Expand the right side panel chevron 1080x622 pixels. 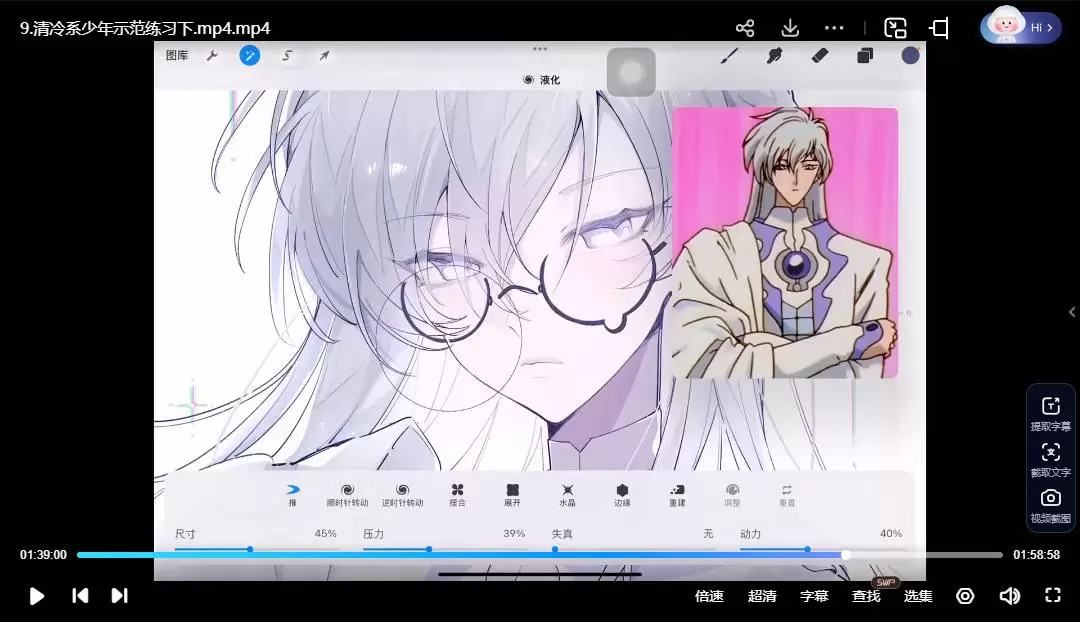pyautogui.click(x=1072, y=312)
